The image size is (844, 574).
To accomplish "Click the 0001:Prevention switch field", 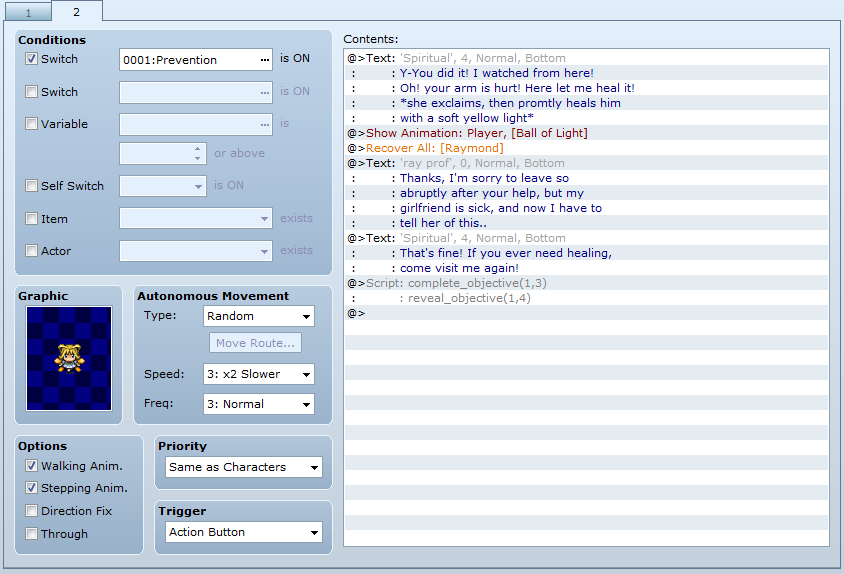I will click(x=196, y=60).
